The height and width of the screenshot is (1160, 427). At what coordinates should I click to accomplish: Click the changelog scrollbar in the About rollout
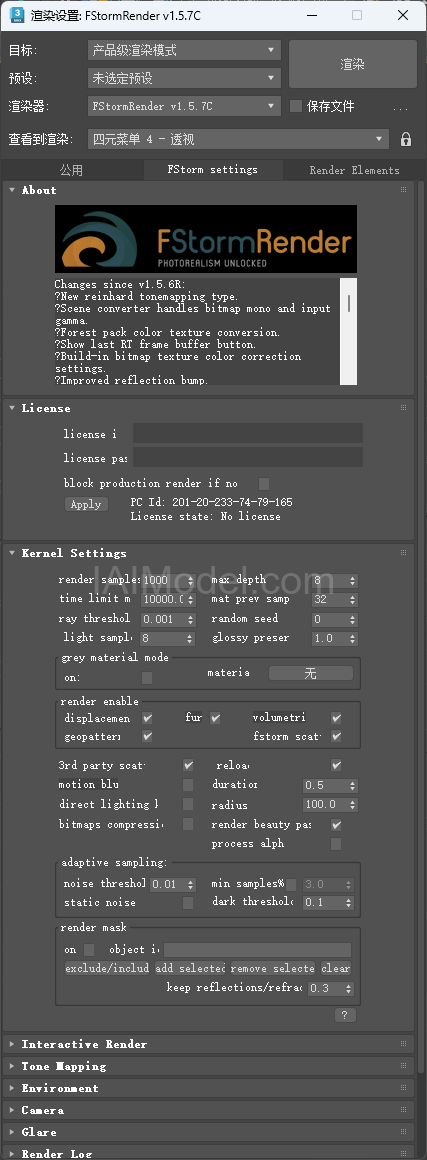tap(348, 331)
